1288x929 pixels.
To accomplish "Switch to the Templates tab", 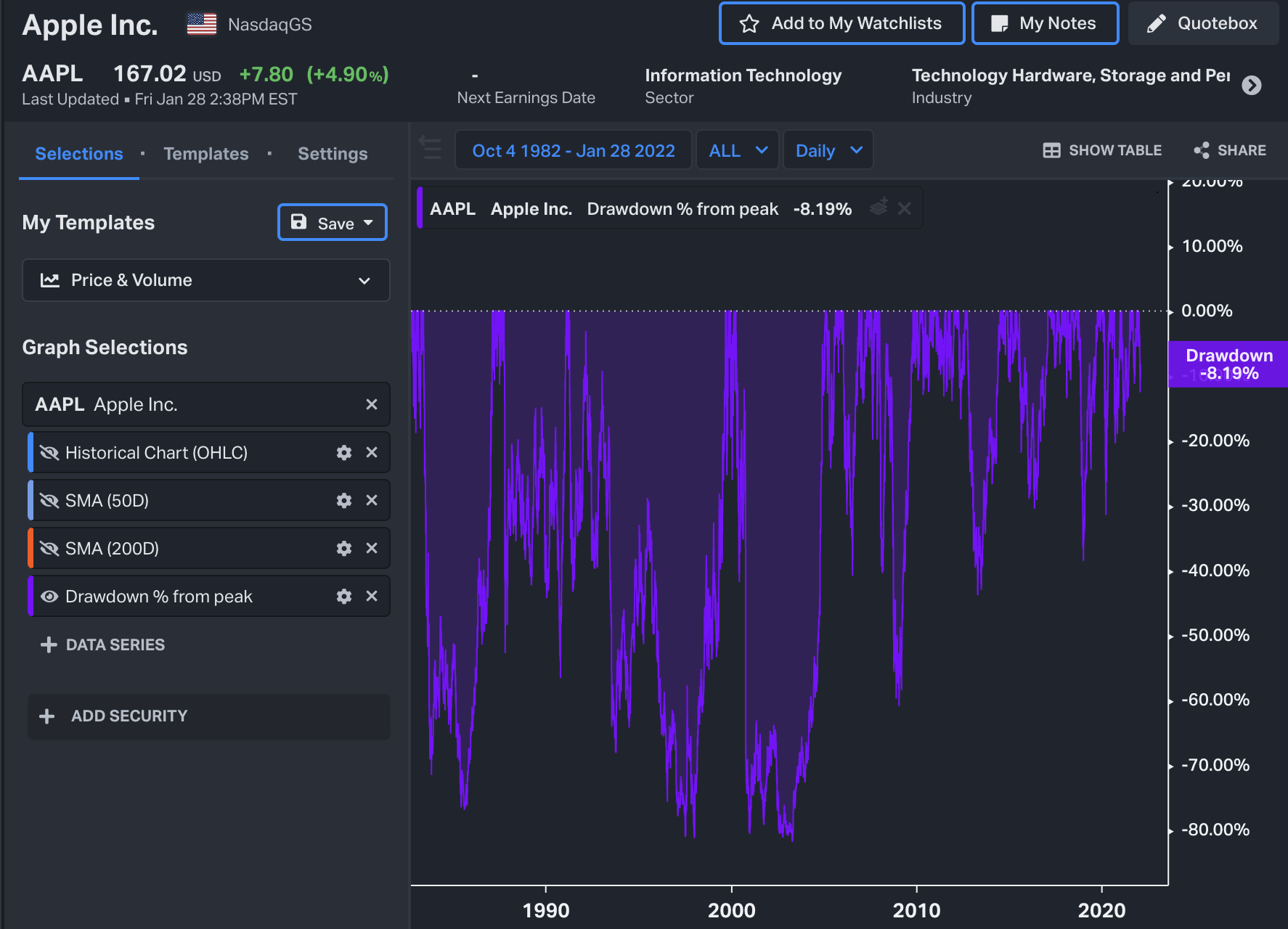I will pyautogui.click(x=206, y=154).
